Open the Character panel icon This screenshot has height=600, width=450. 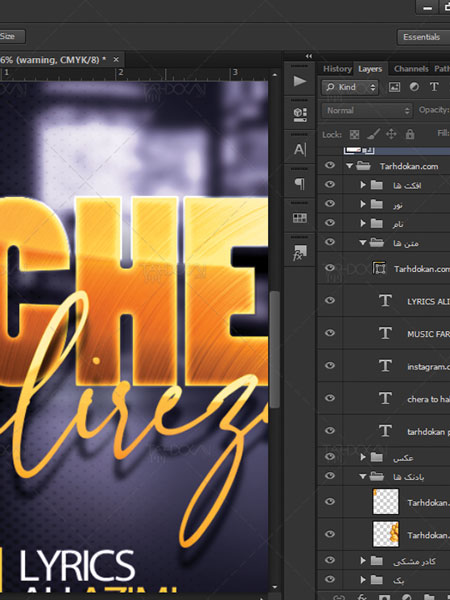coord(300,149)
